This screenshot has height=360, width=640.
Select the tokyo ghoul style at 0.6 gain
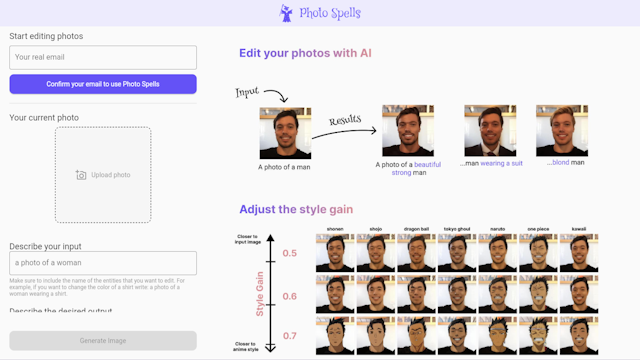[x=457, y=294]
